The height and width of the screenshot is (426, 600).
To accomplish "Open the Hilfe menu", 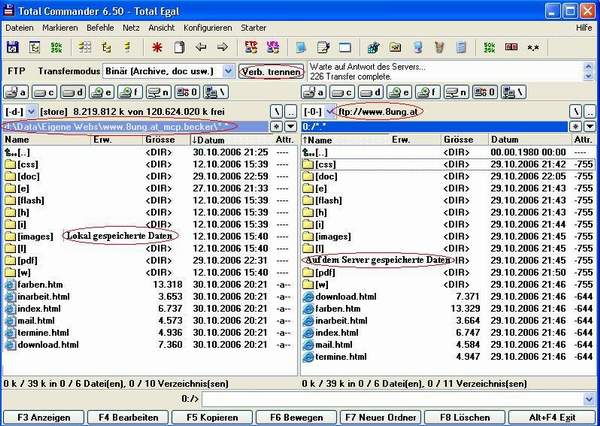I will (584, 28).
